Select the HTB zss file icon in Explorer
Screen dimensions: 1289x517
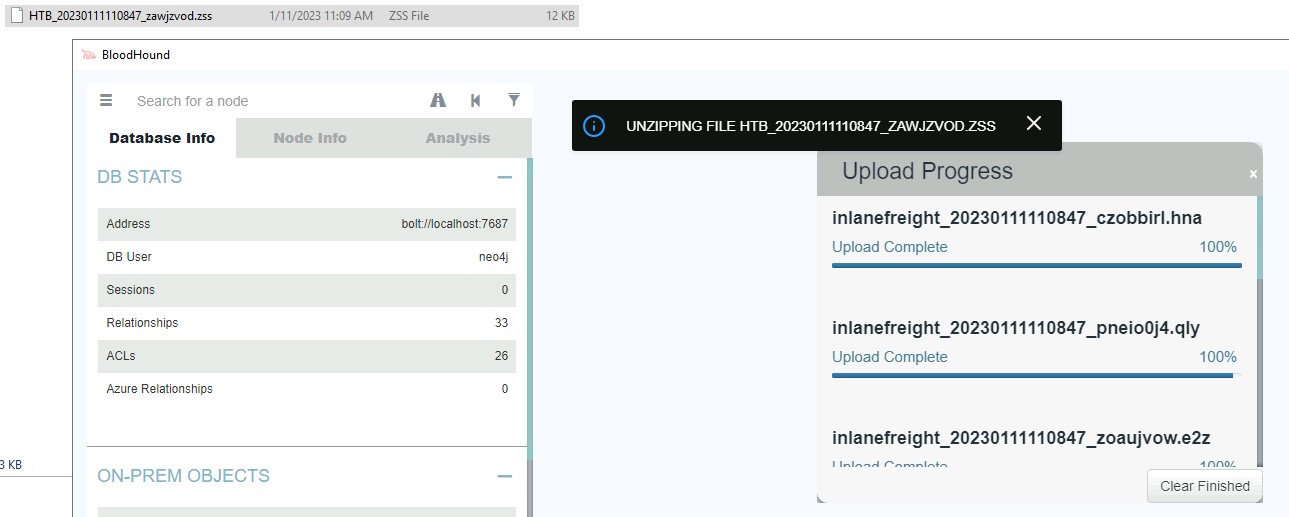pos(16,16)
